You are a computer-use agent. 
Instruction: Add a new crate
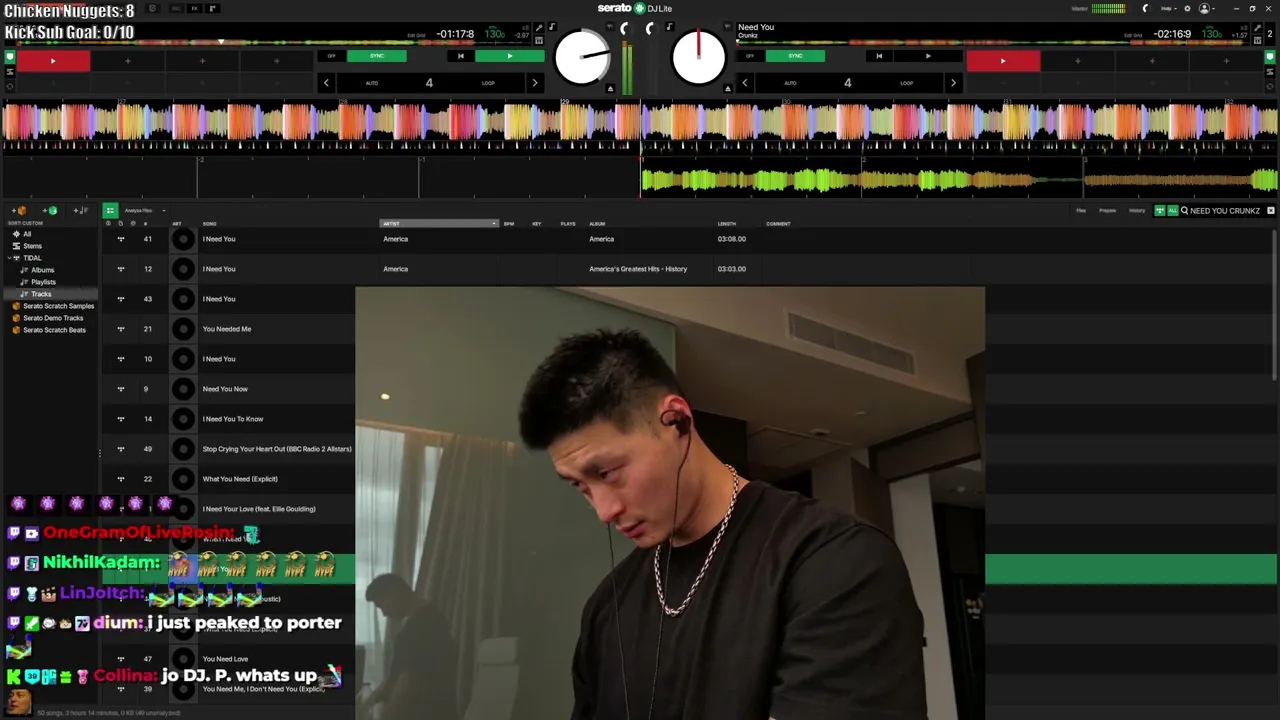coord(19,211)
